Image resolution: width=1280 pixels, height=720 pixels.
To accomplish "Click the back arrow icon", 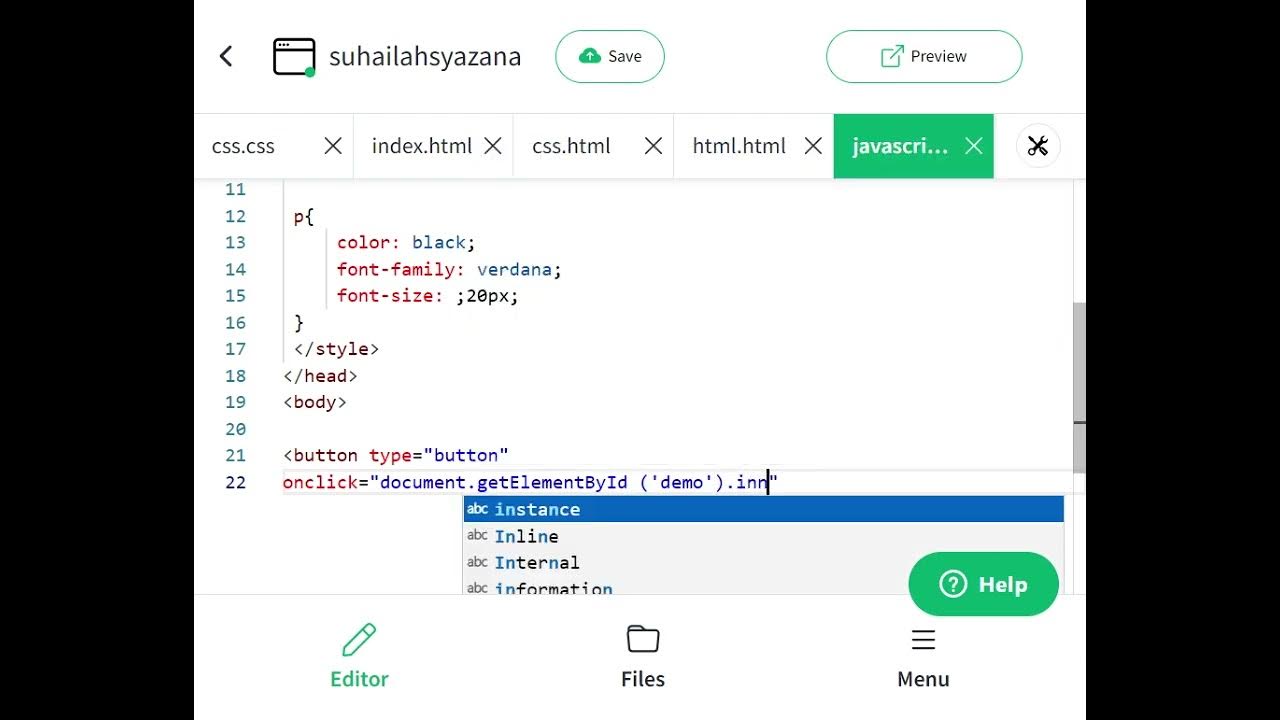I will click(226, 56).
